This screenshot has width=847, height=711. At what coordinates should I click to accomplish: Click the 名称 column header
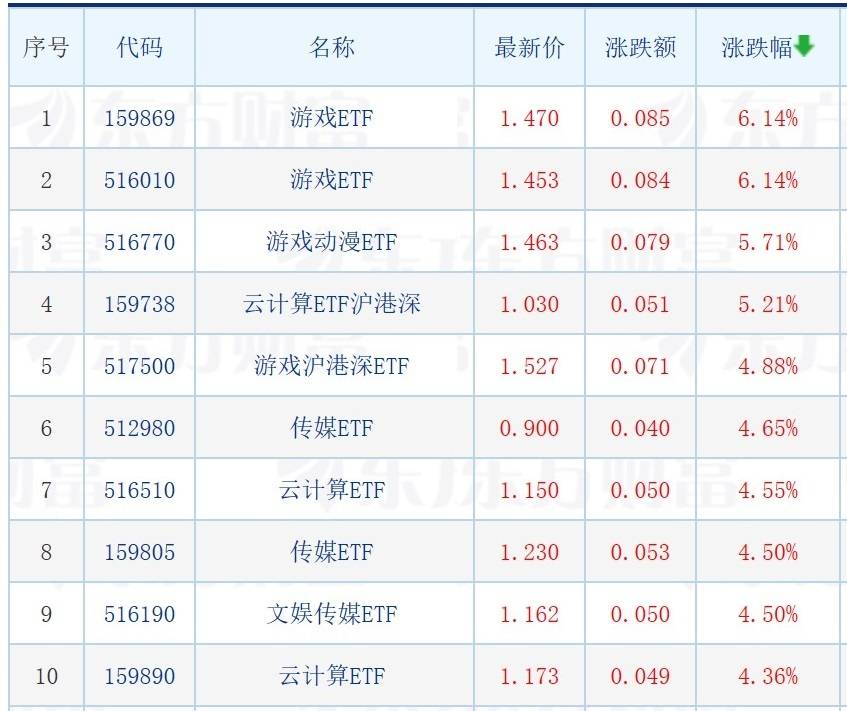332,48
